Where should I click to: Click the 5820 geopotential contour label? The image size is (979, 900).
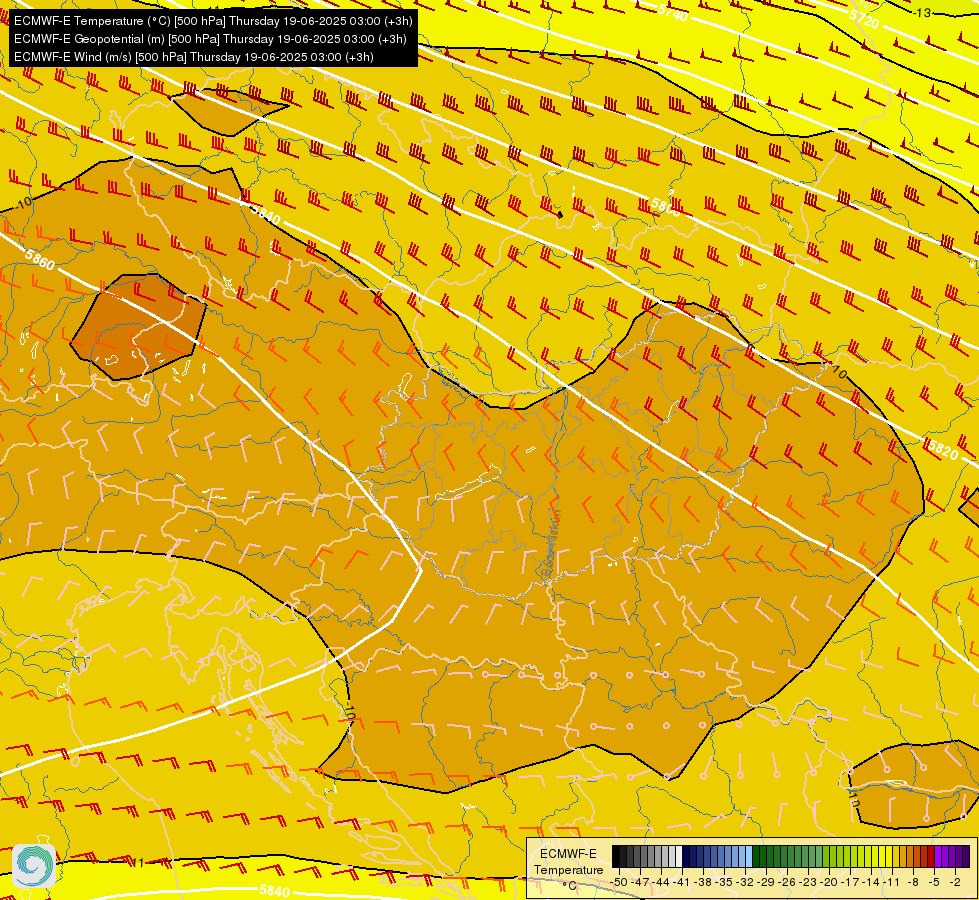click(943, 448)
